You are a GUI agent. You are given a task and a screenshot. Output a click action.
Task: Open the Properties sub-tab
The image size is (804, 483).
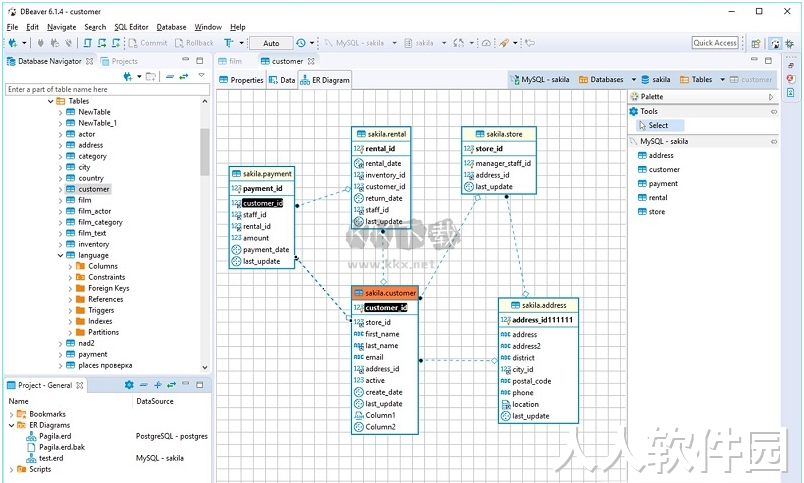click(x=241, y=80)
